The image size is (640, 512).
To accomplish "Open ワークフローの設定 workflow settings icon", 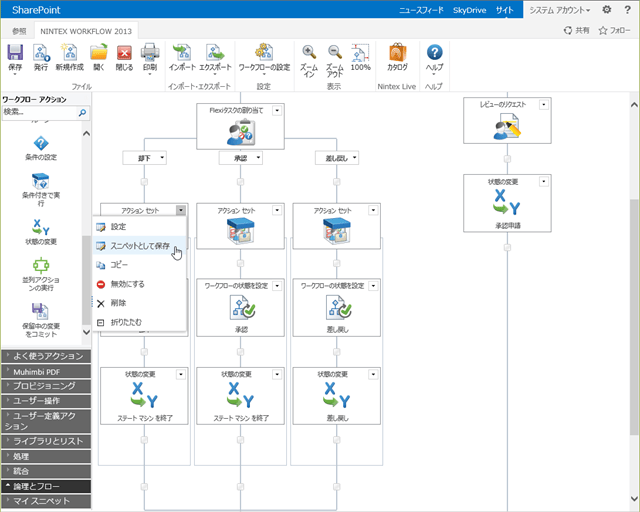I will (x=264, y=52).
